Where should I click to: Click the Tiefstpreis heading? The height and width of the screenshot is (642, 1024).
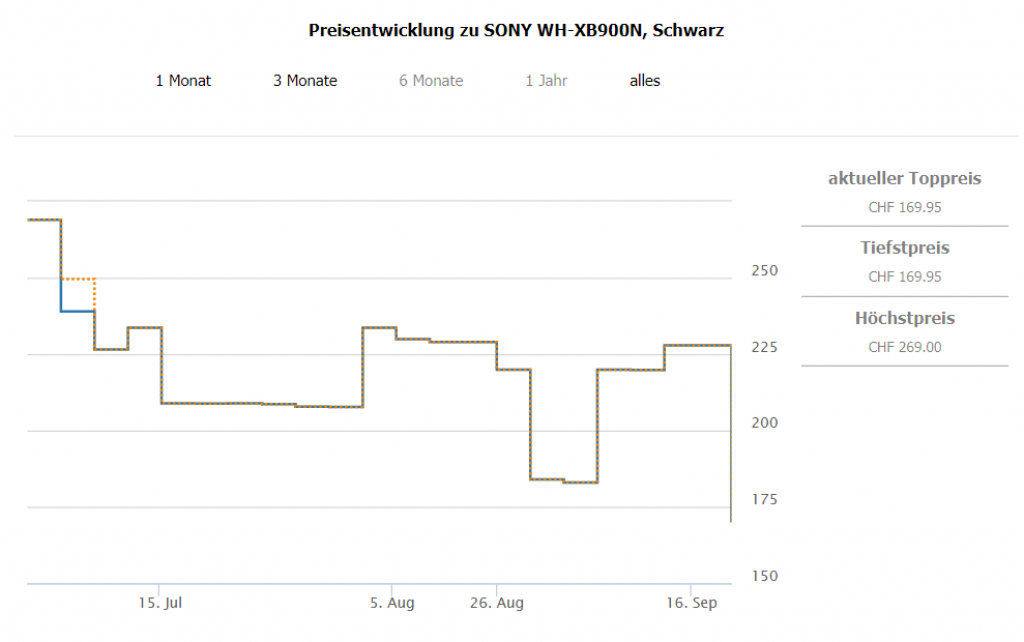904,248
